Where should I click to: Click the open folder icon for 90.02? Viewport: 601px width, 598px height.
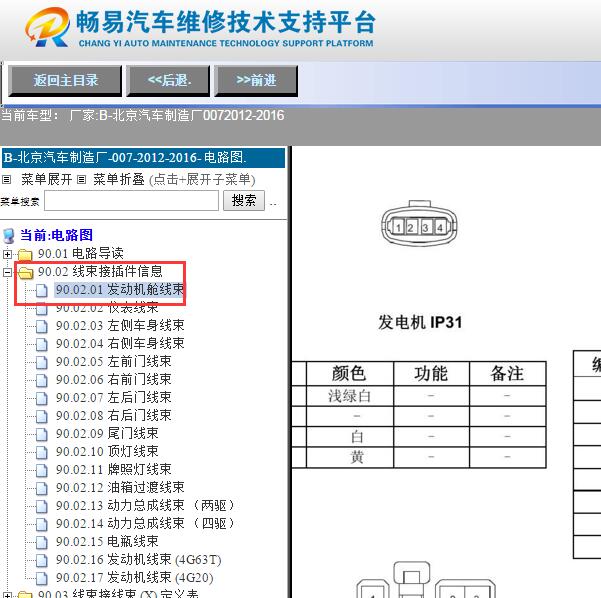26,273
